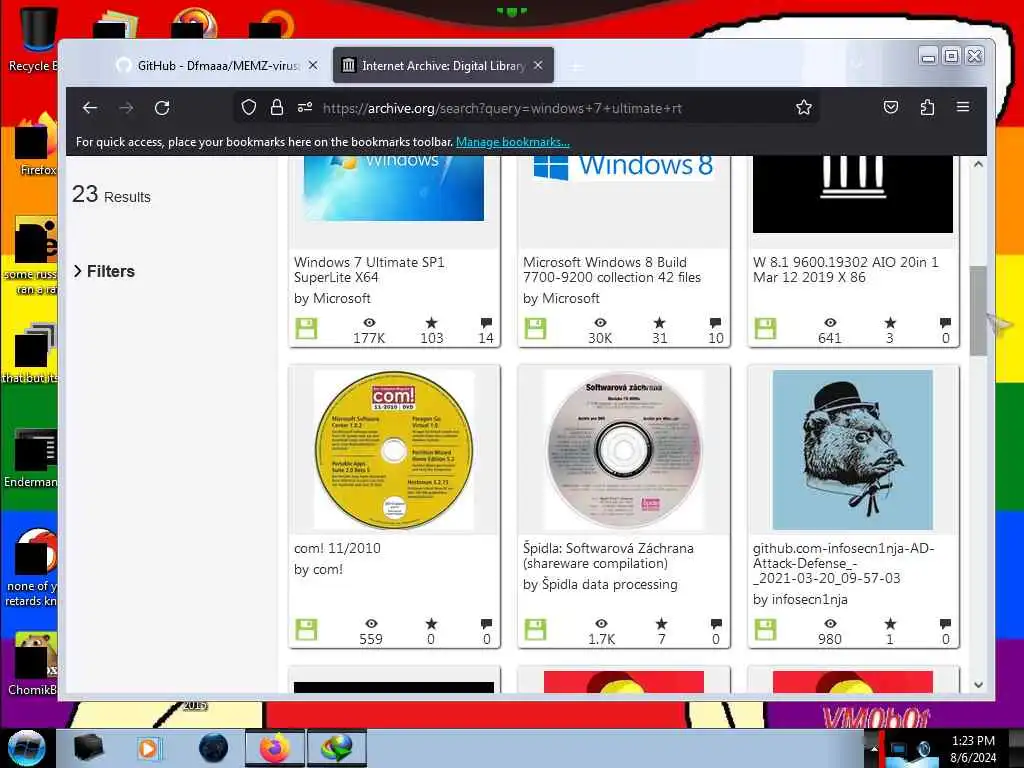The width and height of the screenshot is (1024, 768).
Task: Click software floppy icon on Špidla card
Action: 535,630
